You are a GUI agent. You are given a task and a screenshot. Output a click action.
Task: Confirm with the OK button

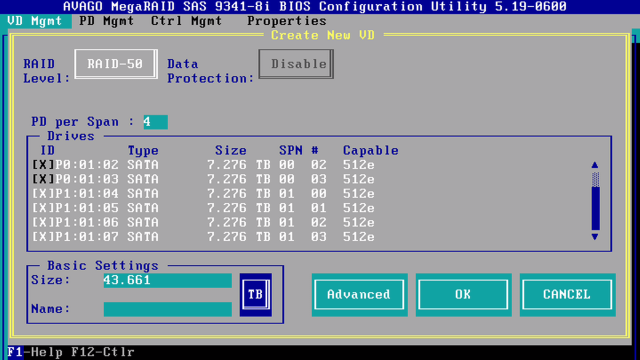click(463, 295)
